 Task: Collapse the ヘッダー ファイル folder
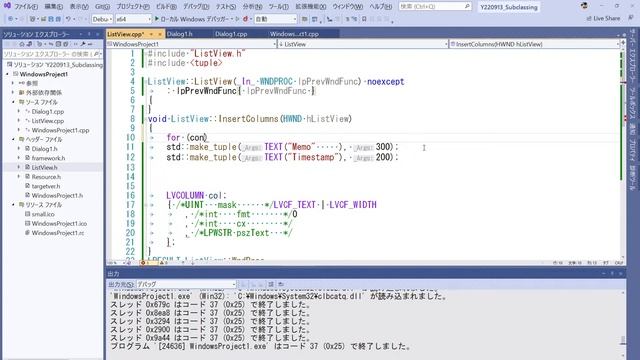point(13,140)
